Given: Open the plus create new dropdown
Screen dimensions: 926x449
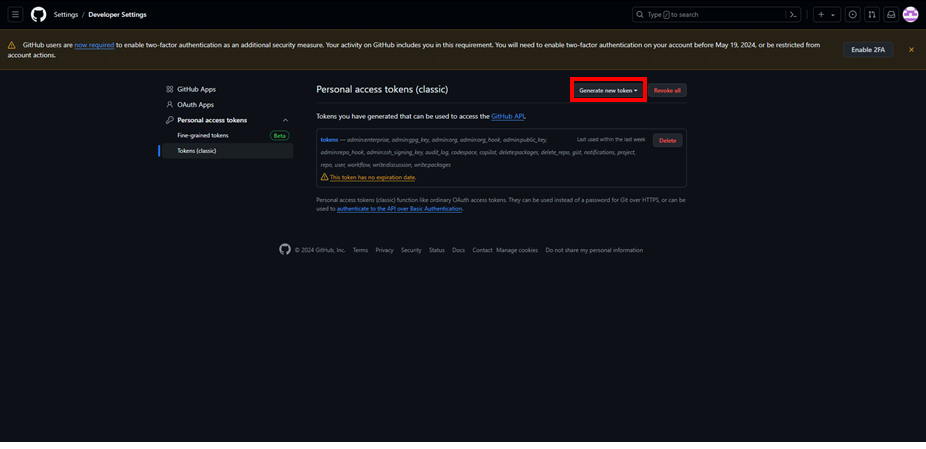Looking at the screenshot, I should (827, 14).
